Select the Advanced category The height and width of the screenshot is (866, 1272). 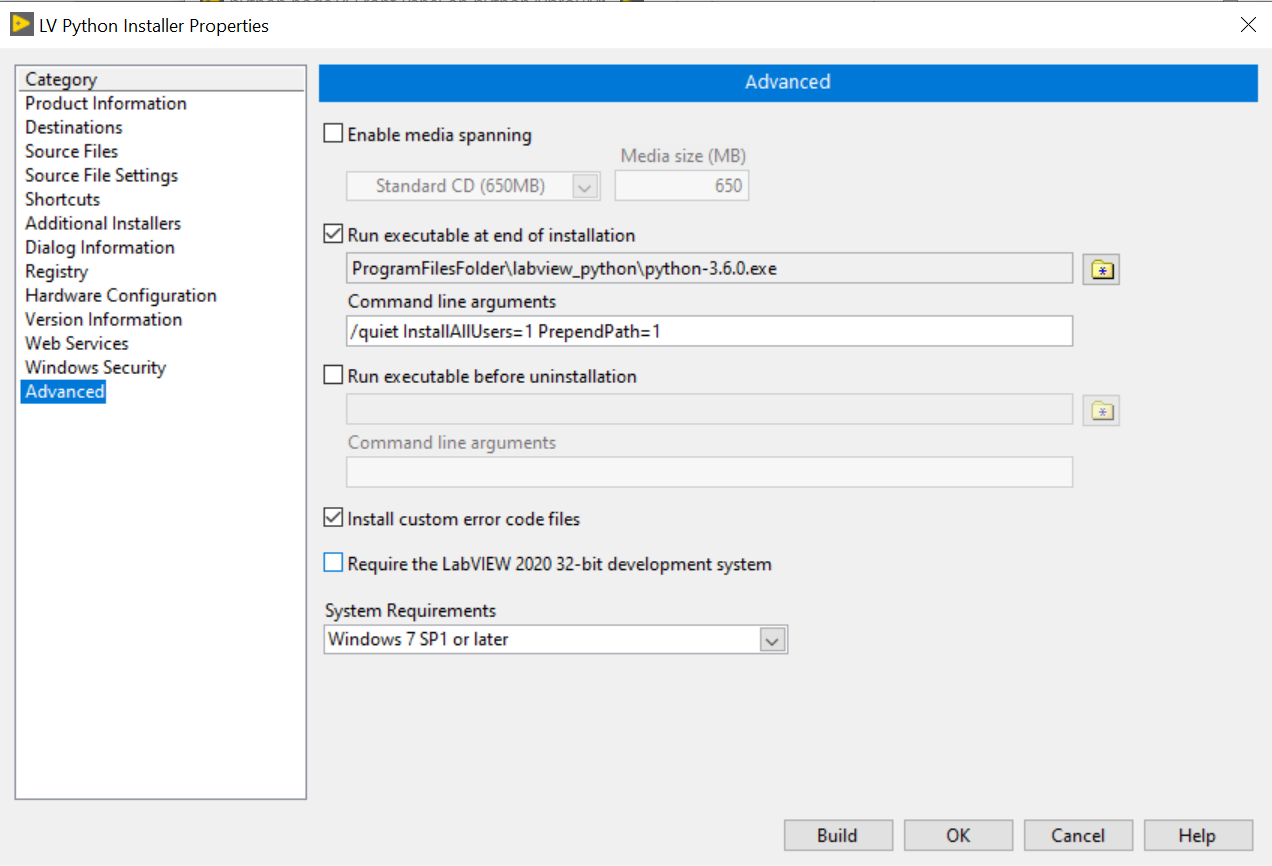coord(65,392)
